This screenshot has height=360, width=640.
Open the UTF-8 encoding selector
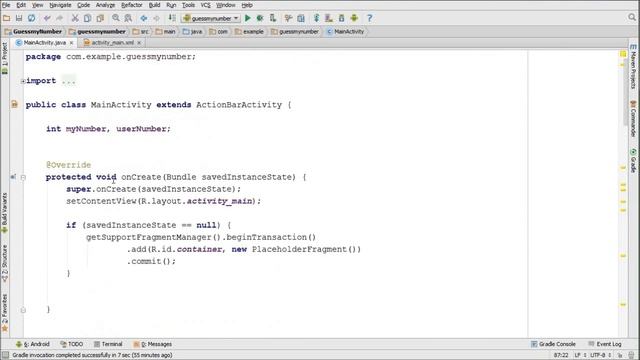pyautogui.click(x=600, y=355)
